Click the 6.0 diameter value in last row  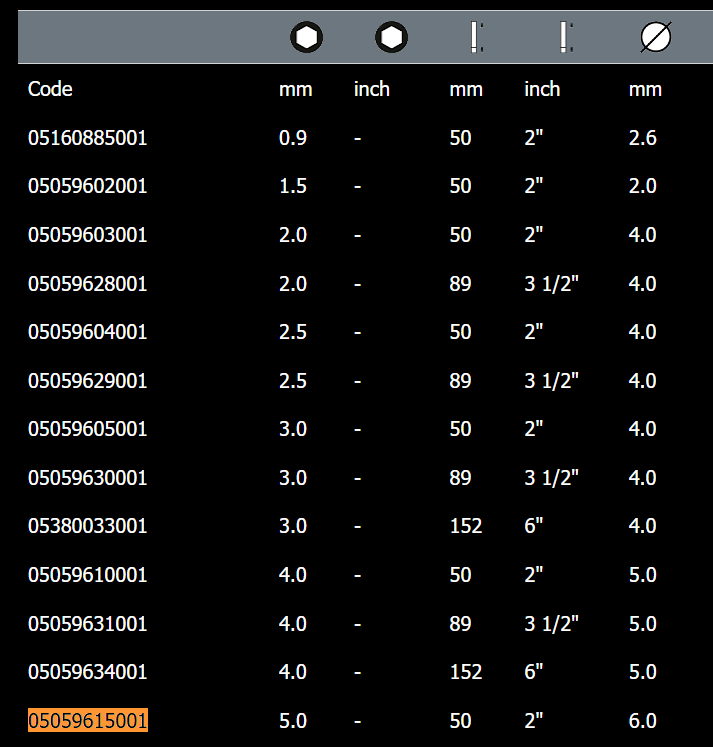coord(643,721)
